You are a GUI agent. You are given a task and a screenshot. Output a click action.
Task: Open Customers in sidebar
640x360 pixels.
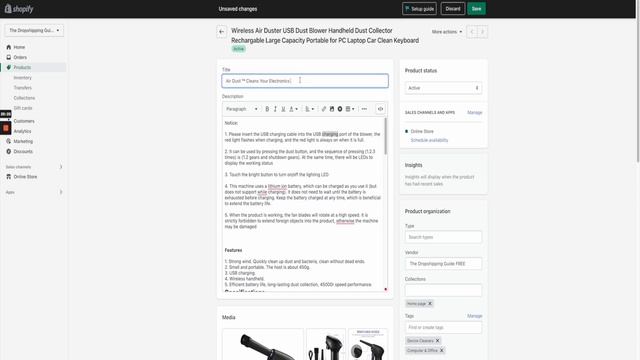tap(24, 121)
